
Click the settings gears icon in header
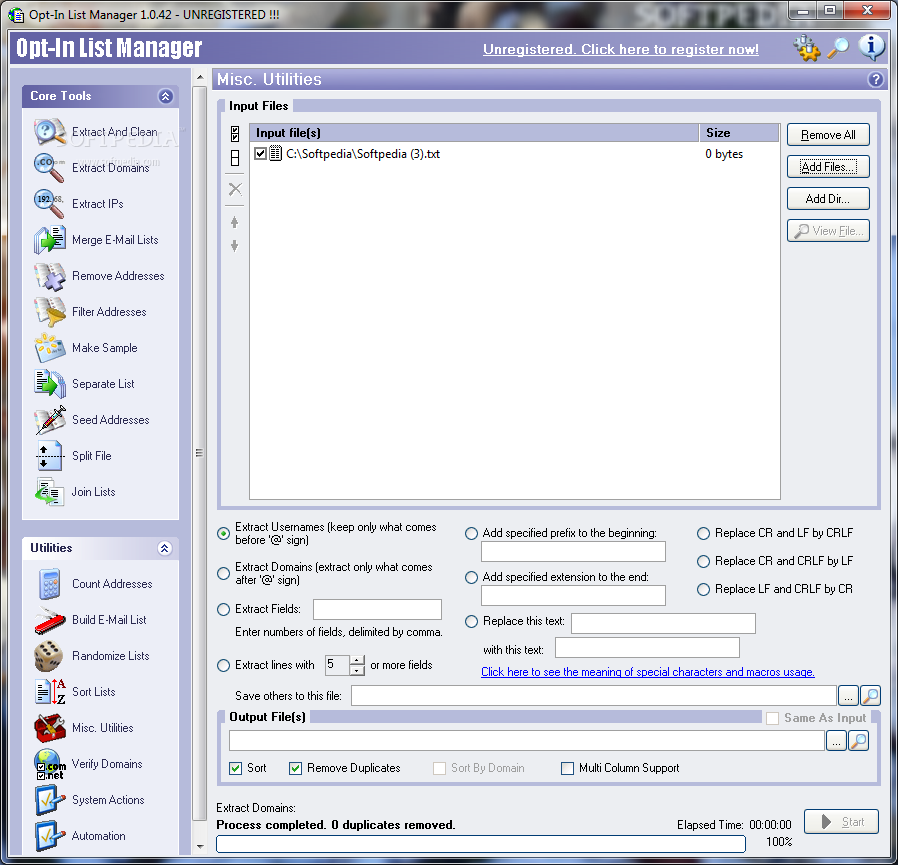coord(807,48)
